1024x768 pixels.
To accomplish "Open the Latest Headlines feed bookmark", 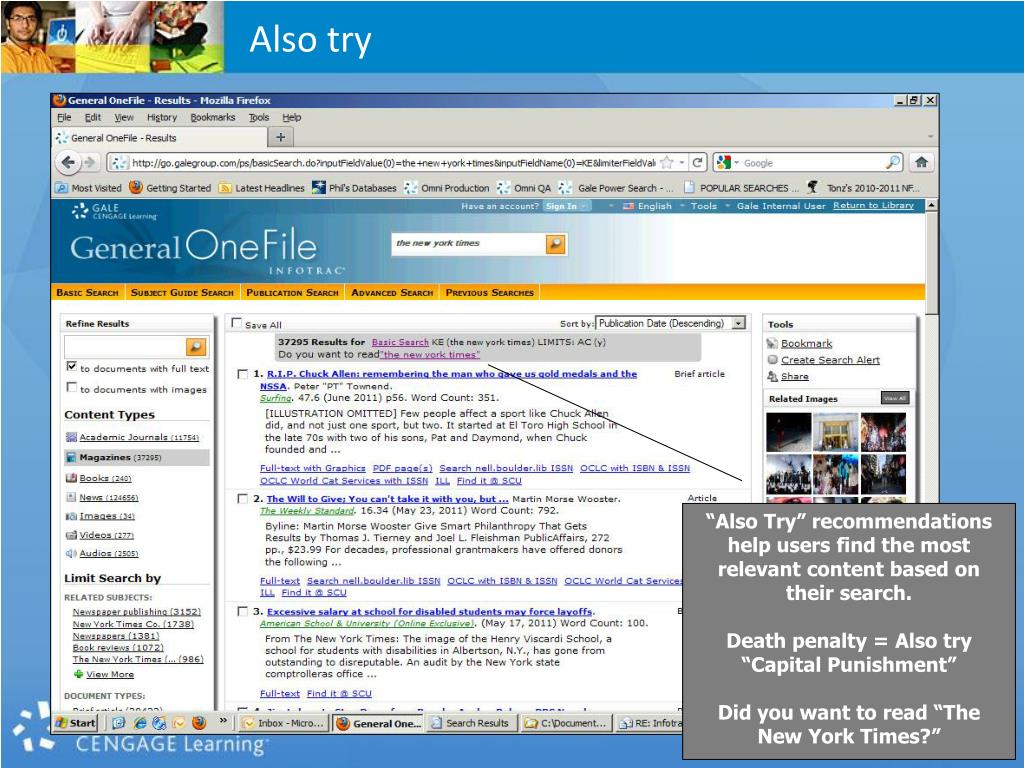I will tap(261, 188).
